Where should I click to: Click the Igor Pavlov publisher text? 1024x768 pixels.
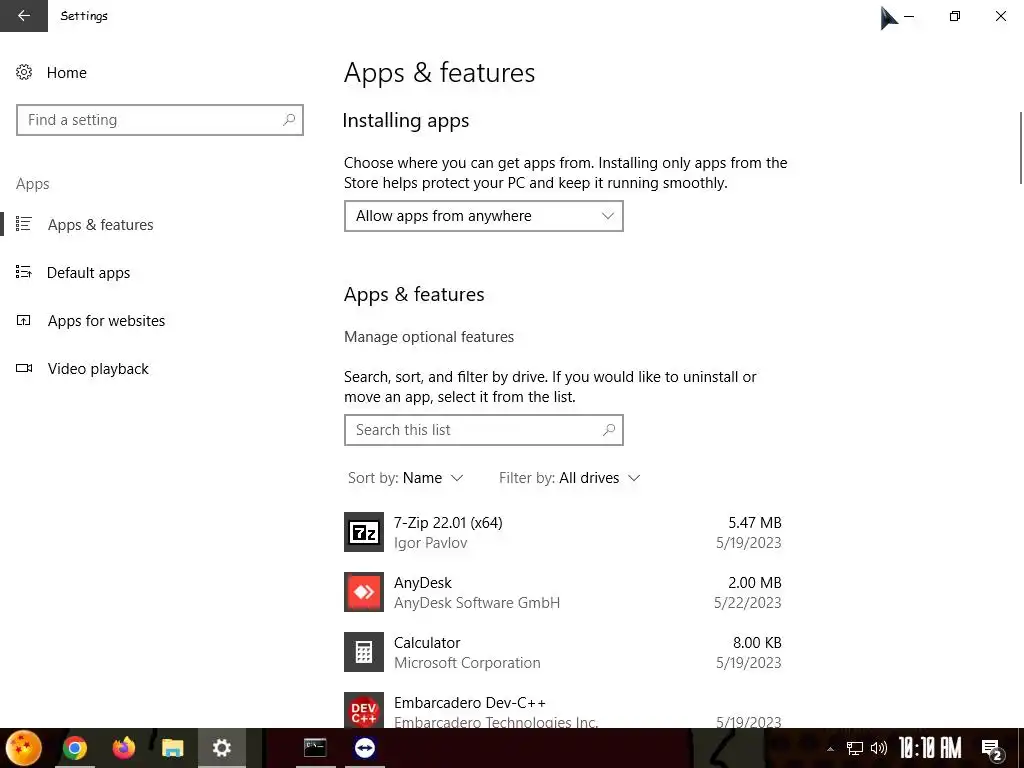430,543
